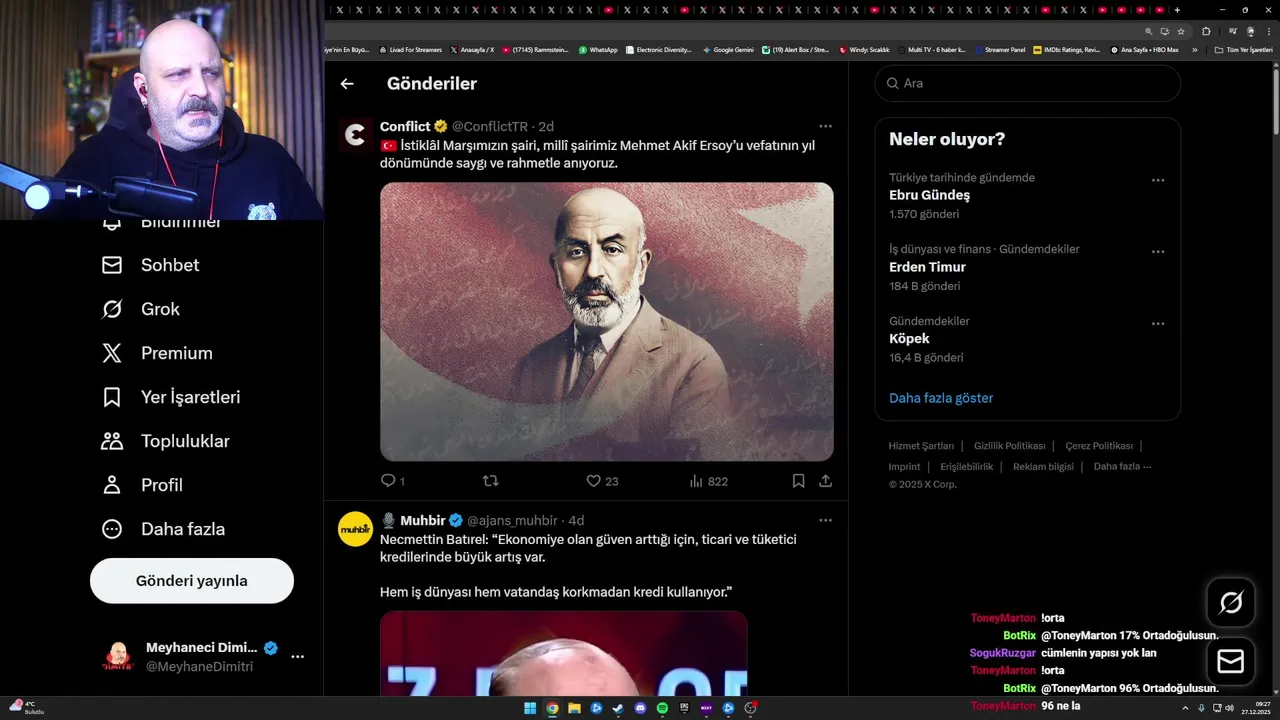The width and height of the screenshot is (1280, 720).
Task: Open the Yer İşaretleri bookmark icon
Action: [112, 397]
